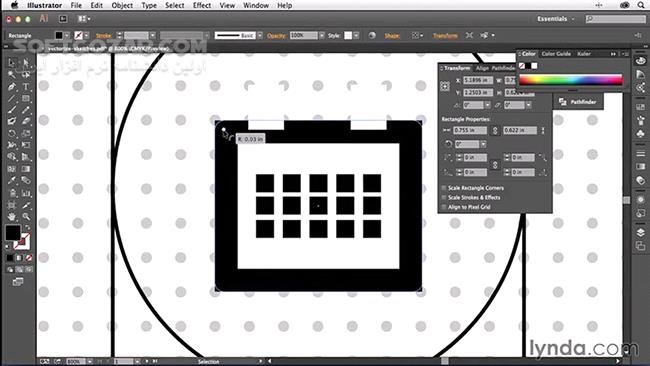Click the Transform link in control bar
Viewport: 650px width, 366px height.
[x=445, y=36]
